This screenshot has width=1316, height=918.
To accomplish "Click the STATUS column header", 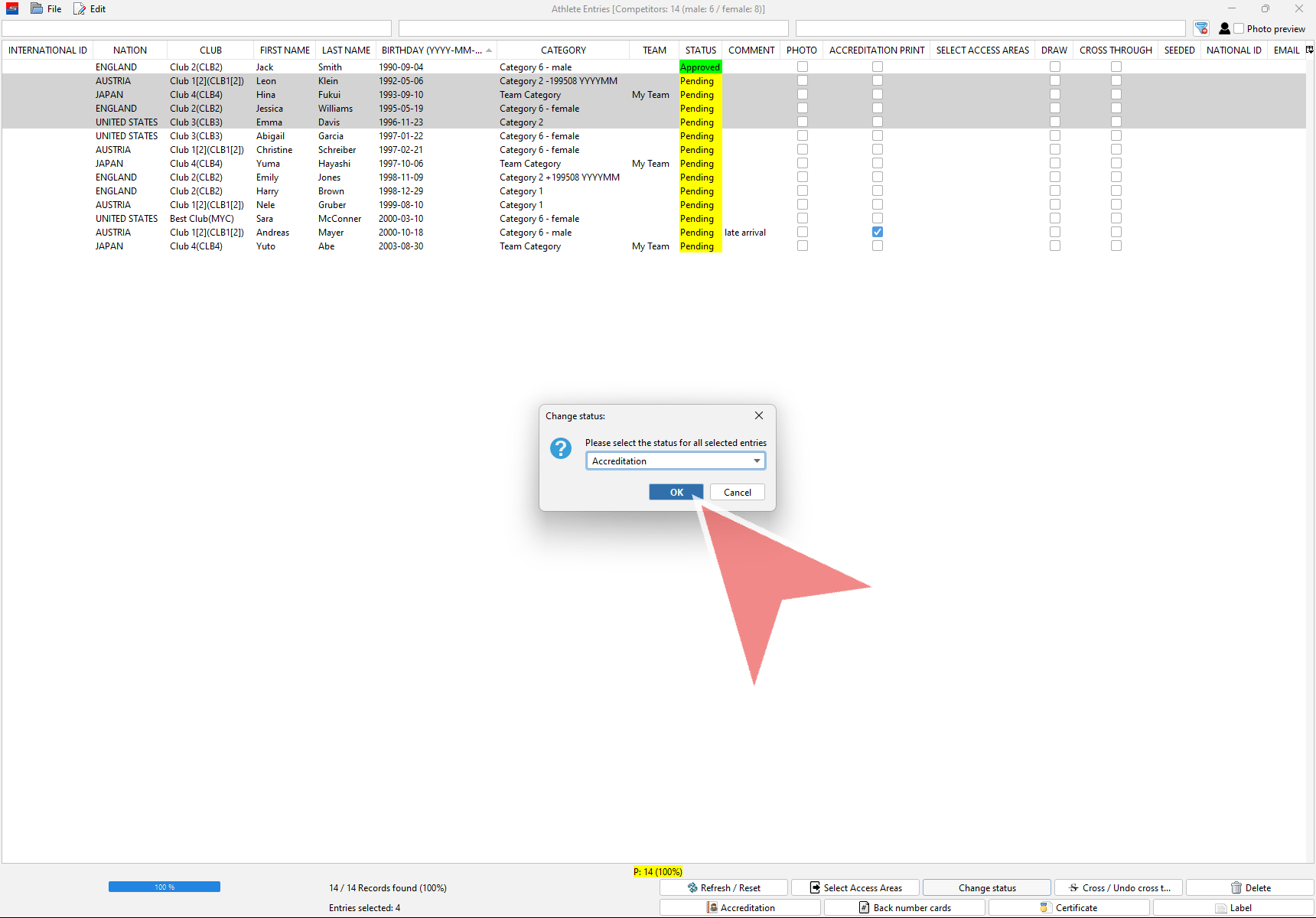I will pos(700,50).
